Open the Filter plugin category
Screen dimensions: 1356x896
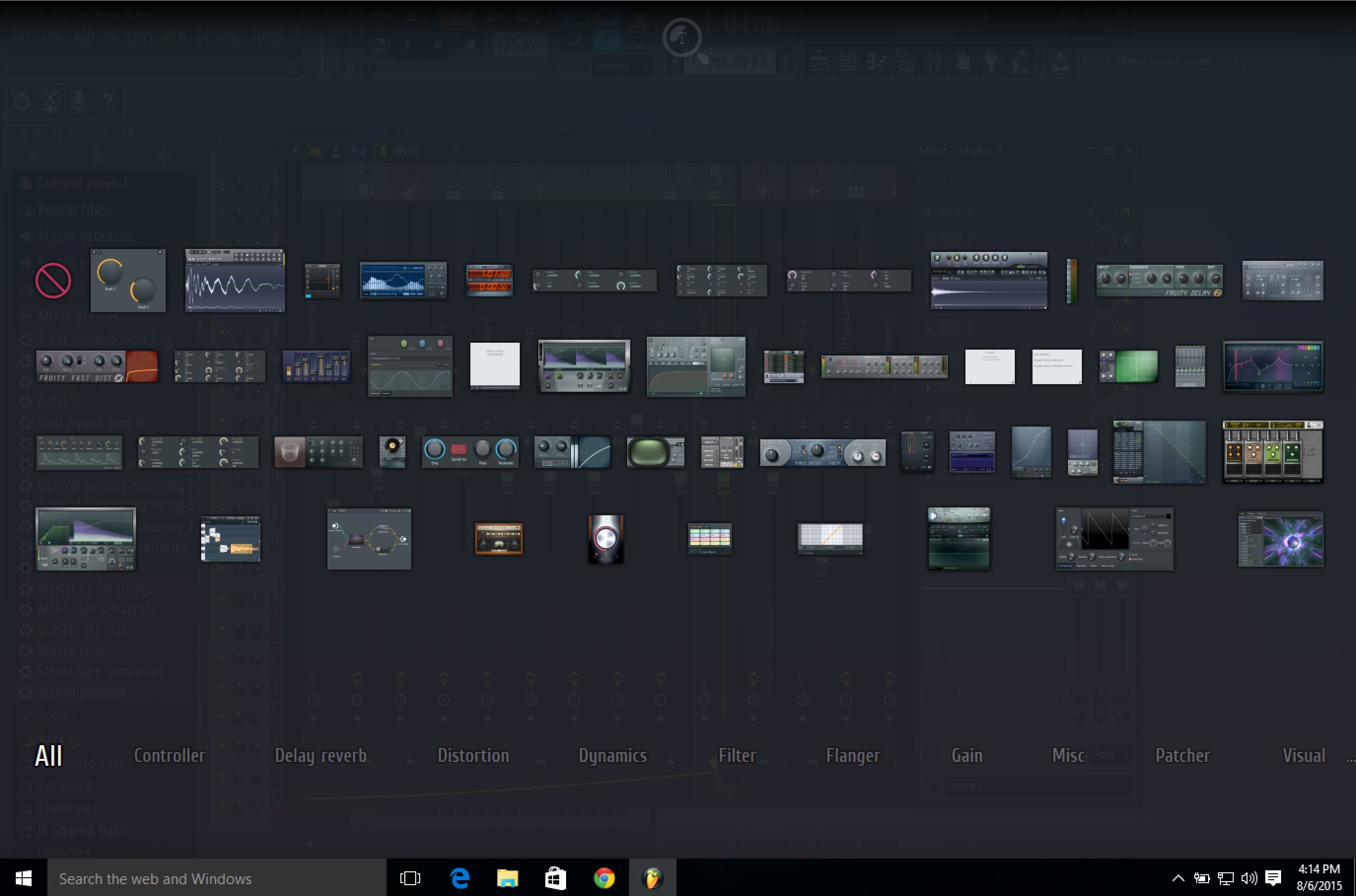[737, 755]
